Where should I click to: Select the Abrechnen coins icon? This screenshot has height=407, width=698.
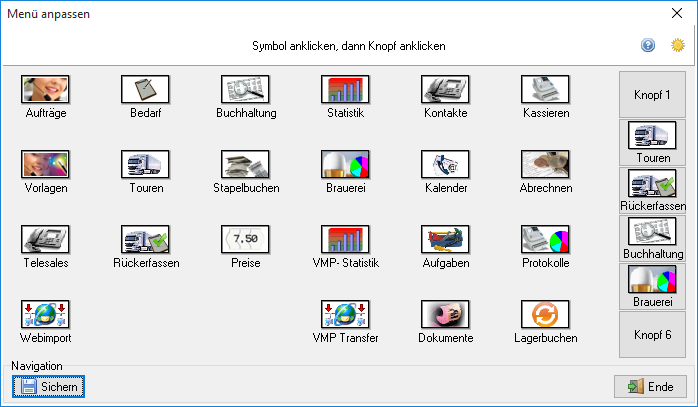(x=545, y=164)
